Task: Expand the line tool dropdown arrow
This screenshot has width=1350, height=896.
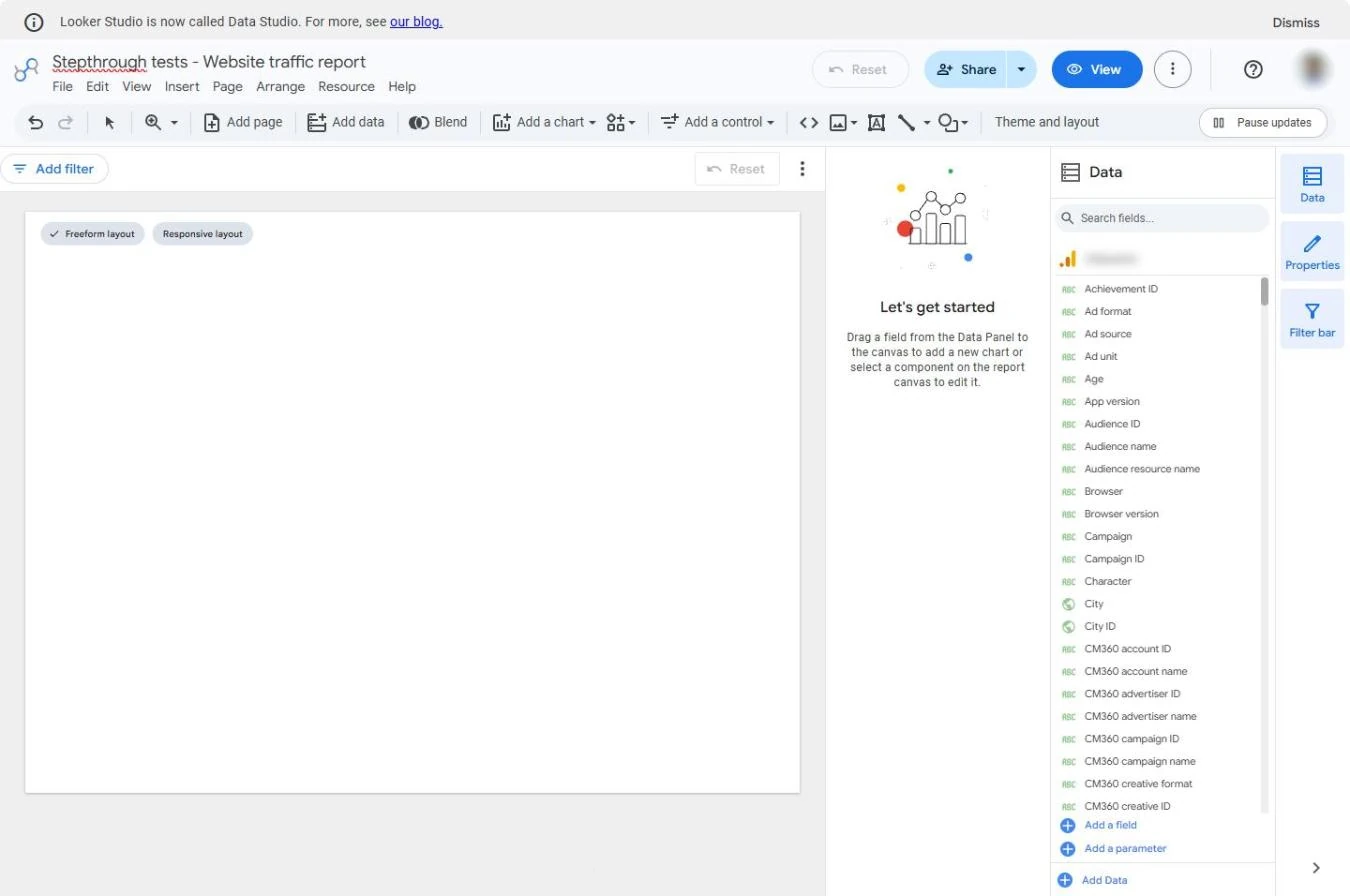Action: (927, 123)
